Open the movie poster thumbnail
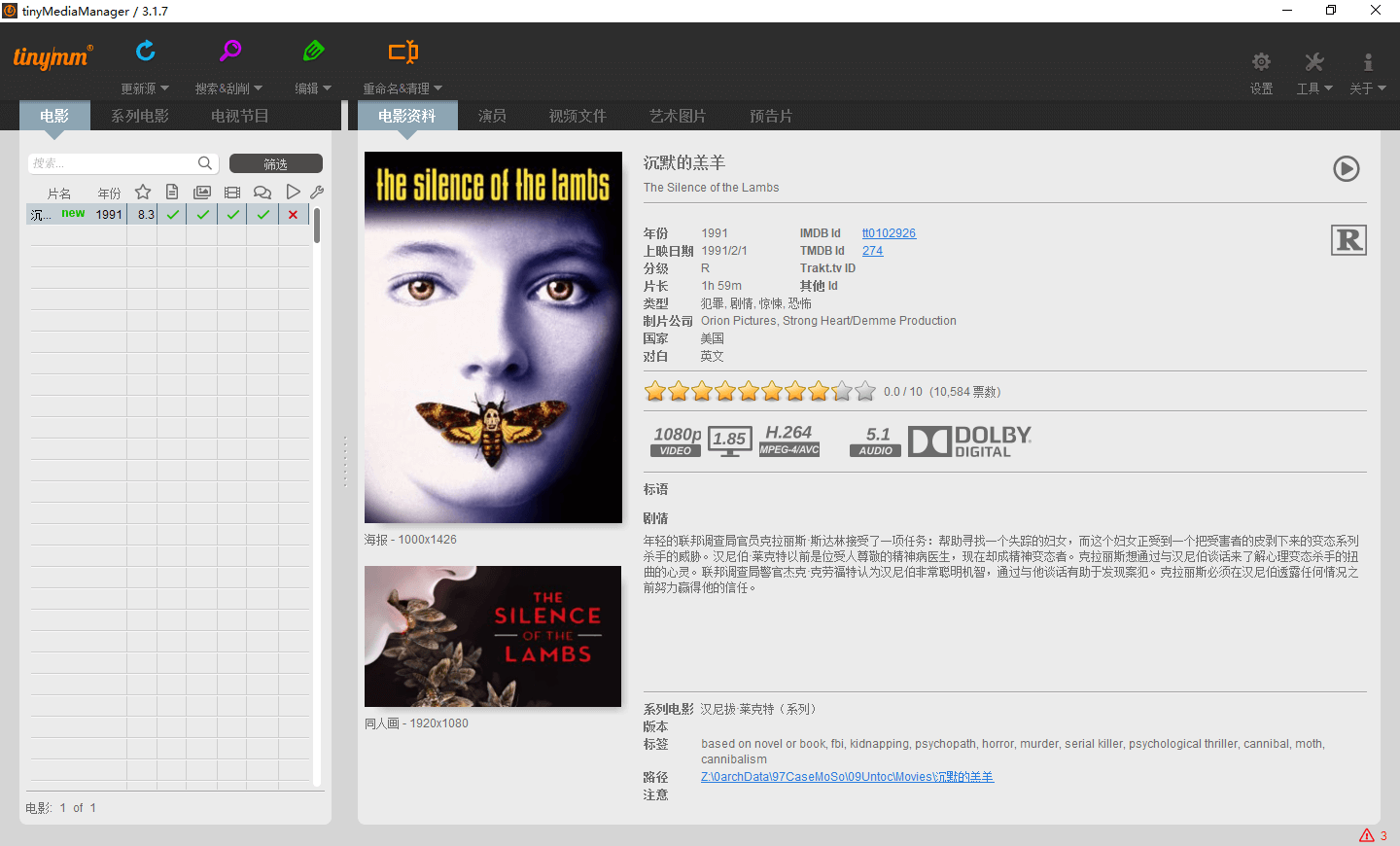The height and width of the screenshot is (846, 1400). point(493,337)
